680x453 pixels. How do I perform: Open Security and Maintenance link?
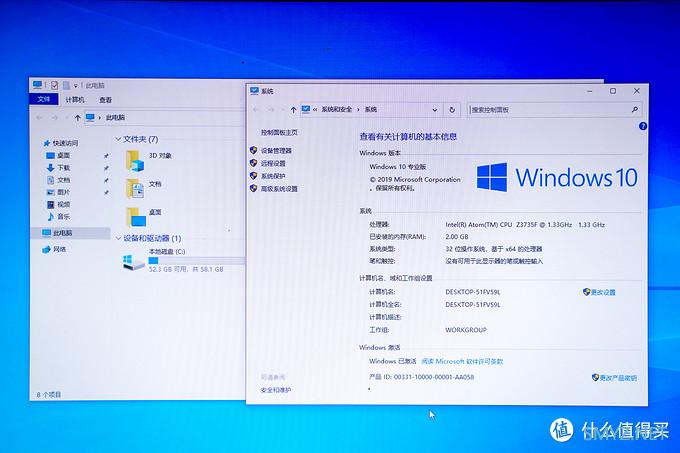[x=276, y=390]
